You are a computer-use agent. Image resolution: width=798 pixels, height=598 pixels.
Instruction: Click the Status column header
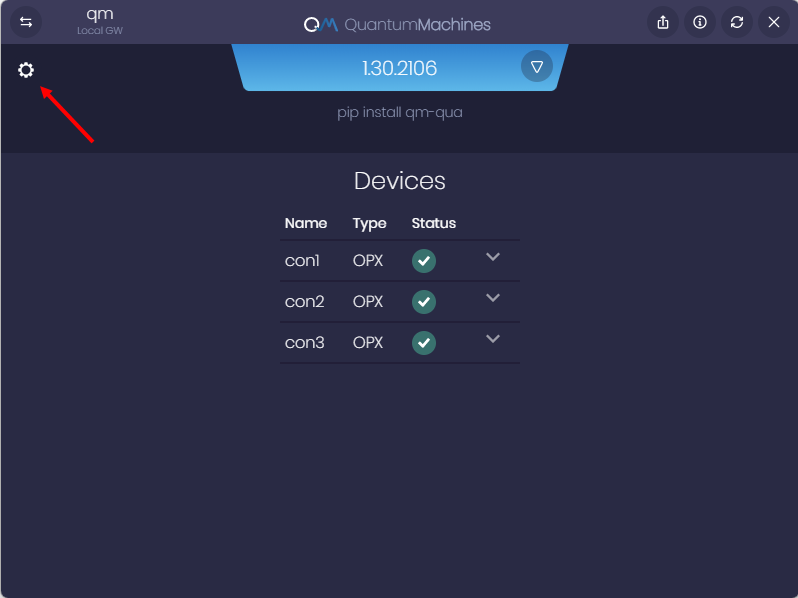(433, 223)
